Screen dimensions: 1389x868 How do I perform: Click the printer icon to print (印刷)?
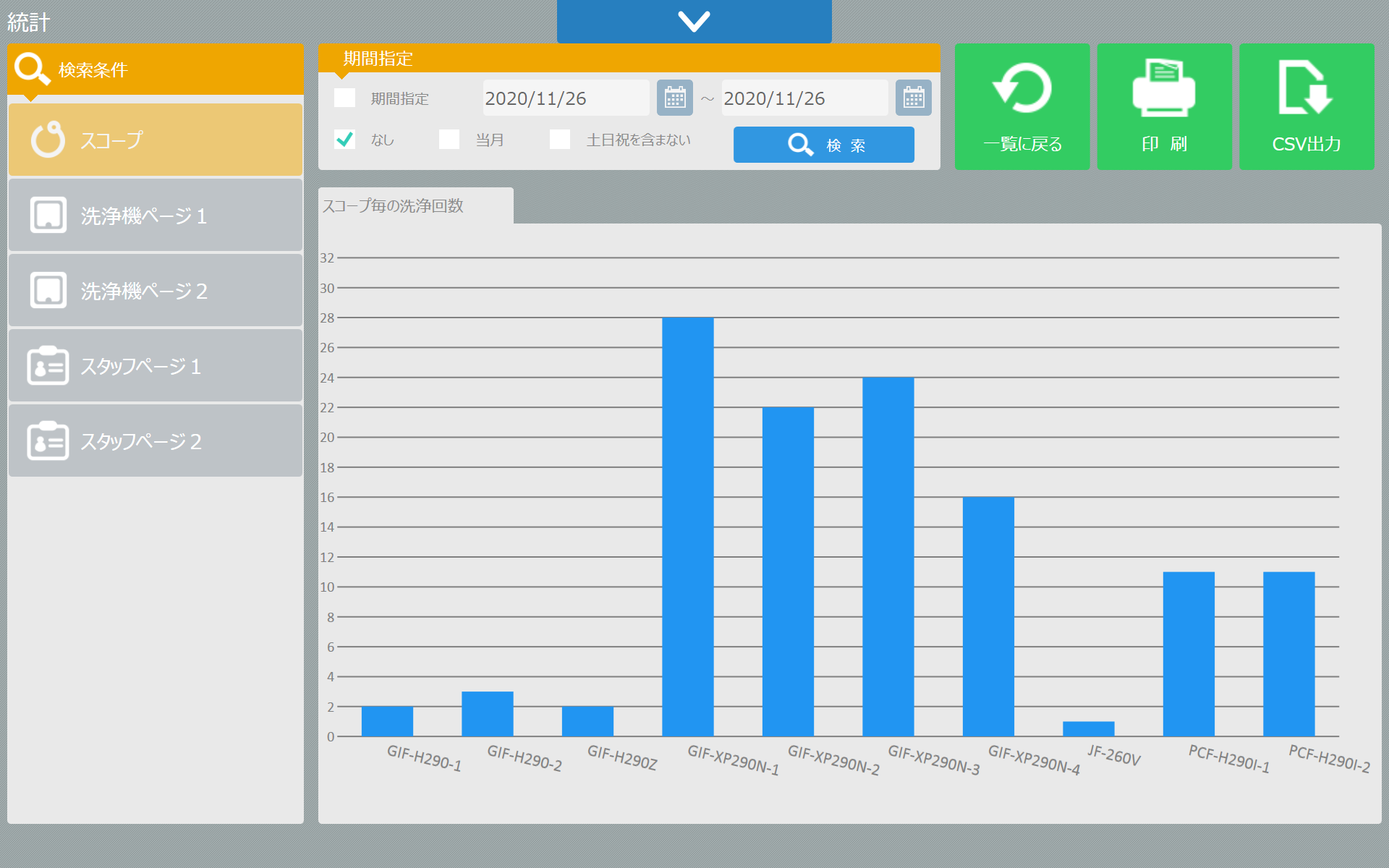coord(1163,88)
